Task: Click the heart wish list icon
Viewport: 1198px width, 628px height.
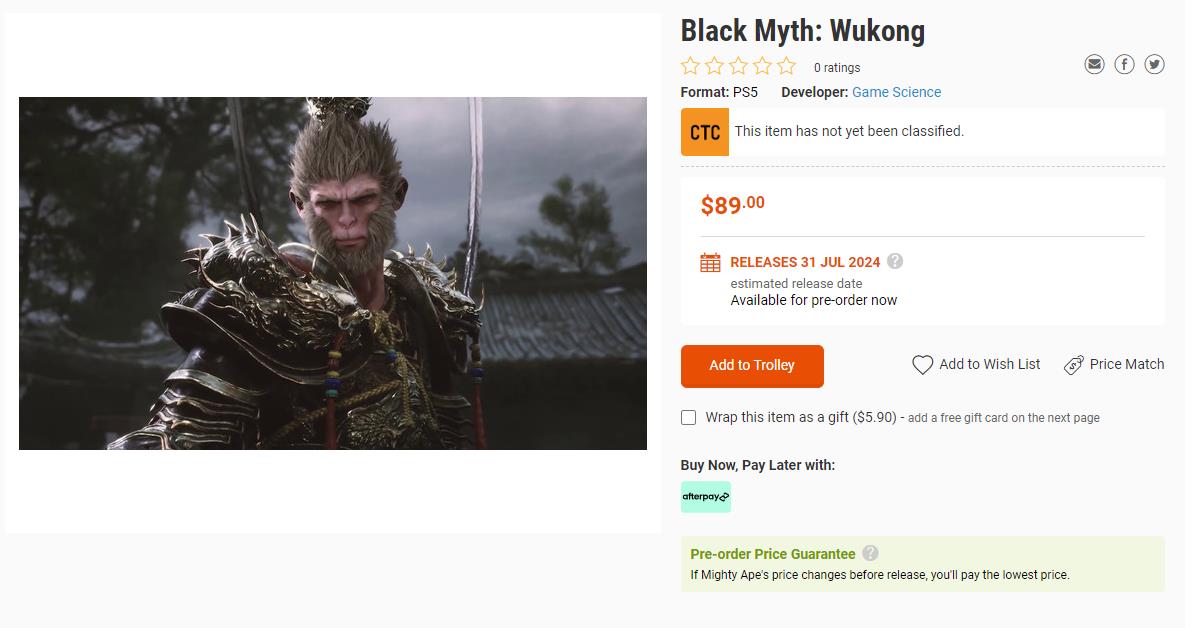Action: 922,365
